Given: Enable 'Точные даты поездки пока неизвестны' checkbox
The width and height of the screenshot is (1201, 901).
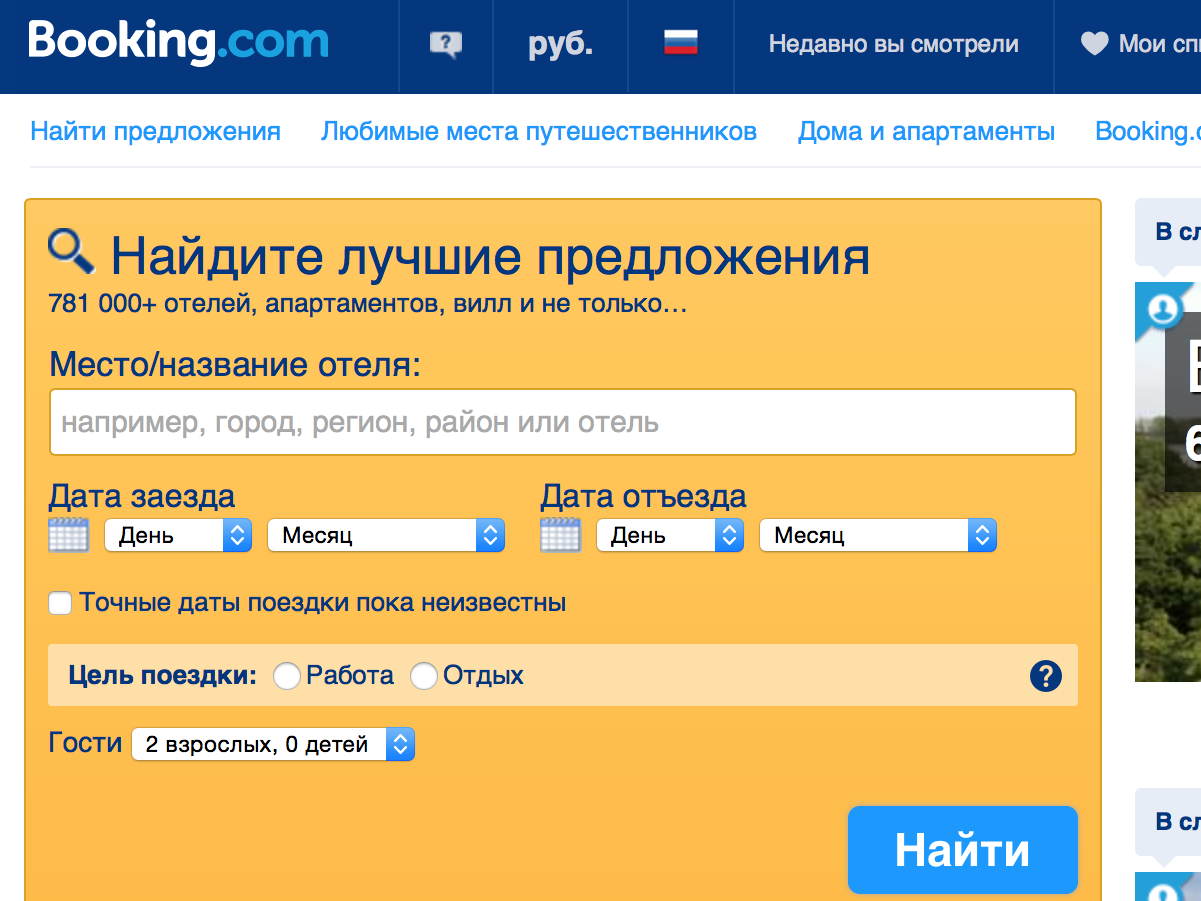Looking at the screenshot, I should pos(61,603).
